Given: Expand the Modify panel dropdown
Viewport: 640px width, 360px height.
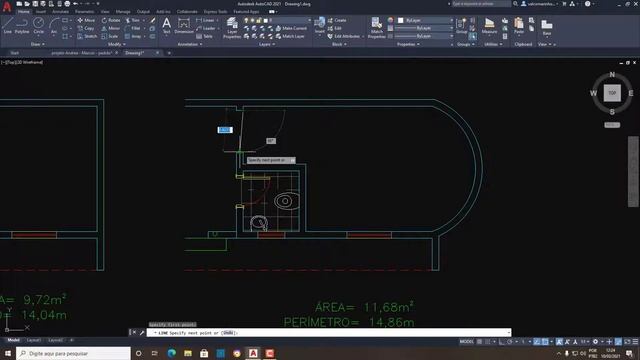Looking at the screenshot, I should click(117, 44).
